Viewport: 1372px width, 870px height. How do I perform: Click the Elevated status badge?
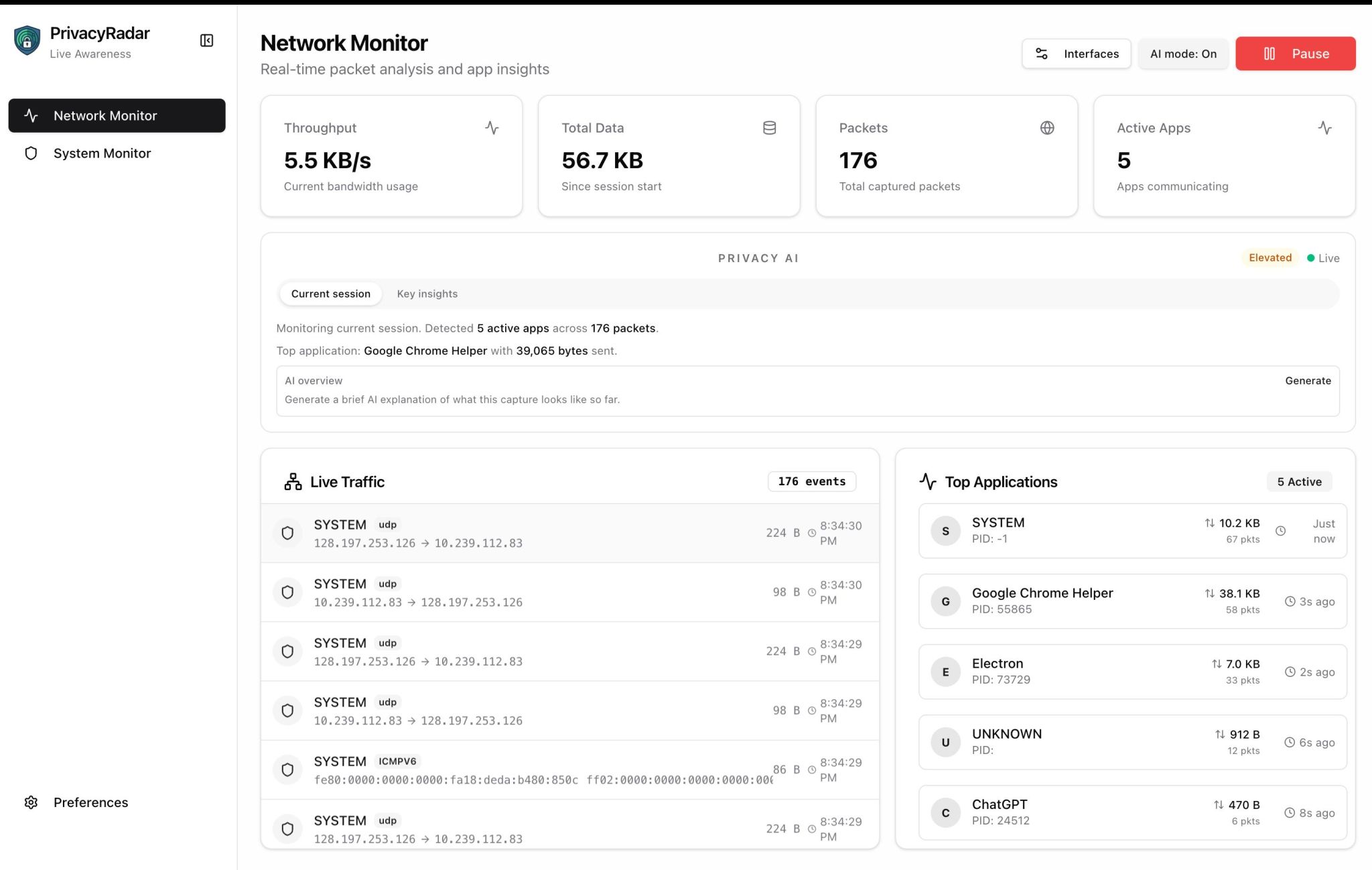click(1270, 258)
